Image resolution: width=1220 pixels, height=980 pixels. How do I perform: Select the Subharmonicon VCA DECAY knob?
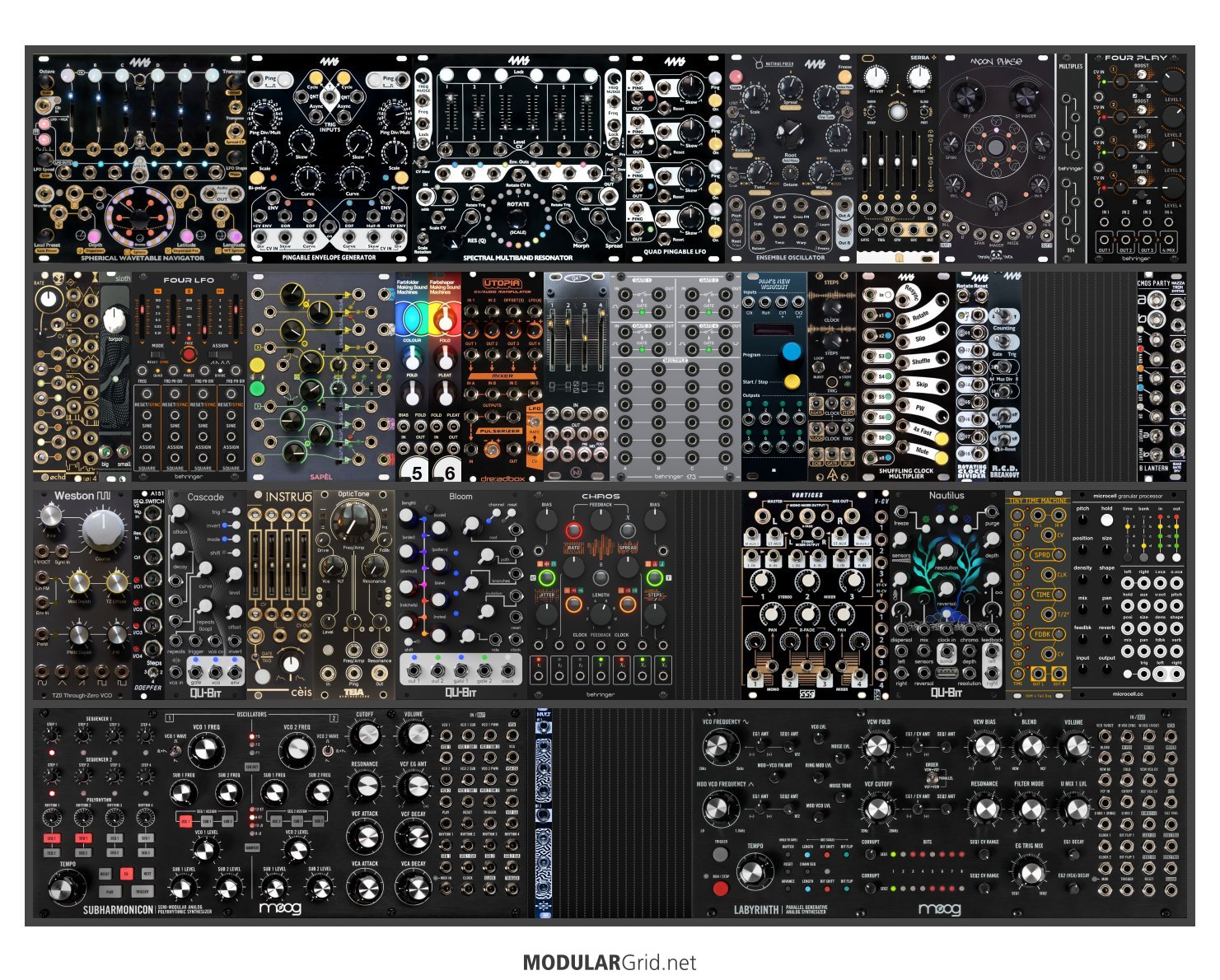pyautogui.click(x=414, y=887)
